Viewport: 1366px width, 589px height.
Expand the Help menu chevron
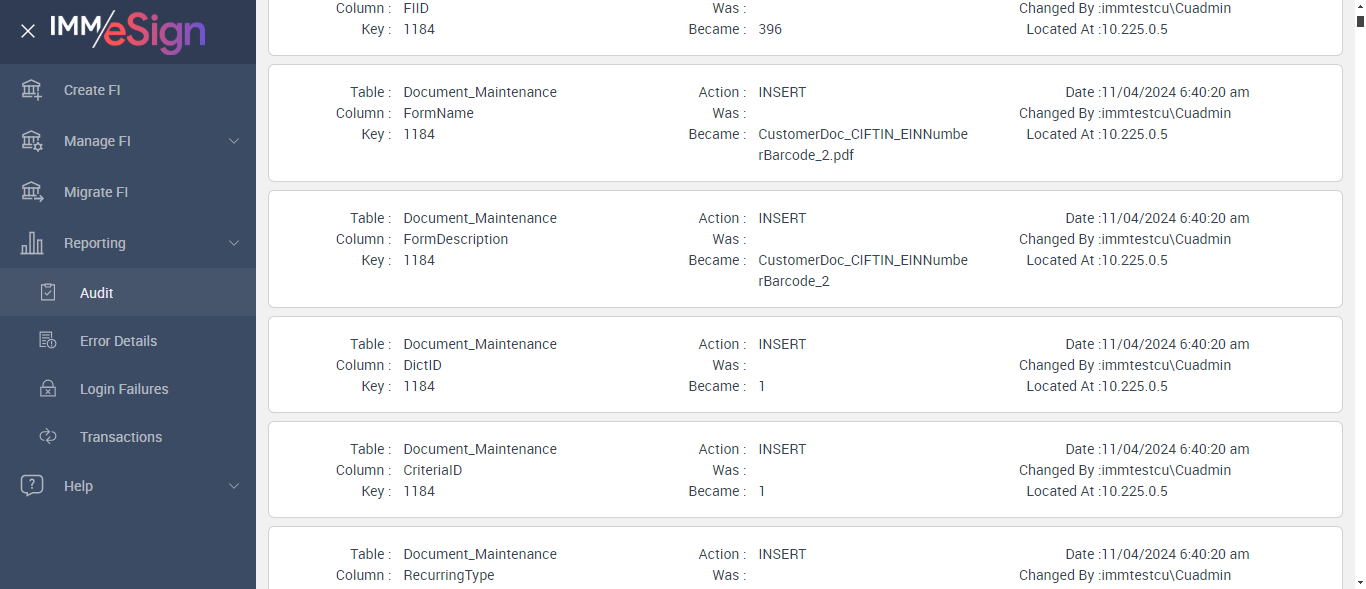point(234,486)
